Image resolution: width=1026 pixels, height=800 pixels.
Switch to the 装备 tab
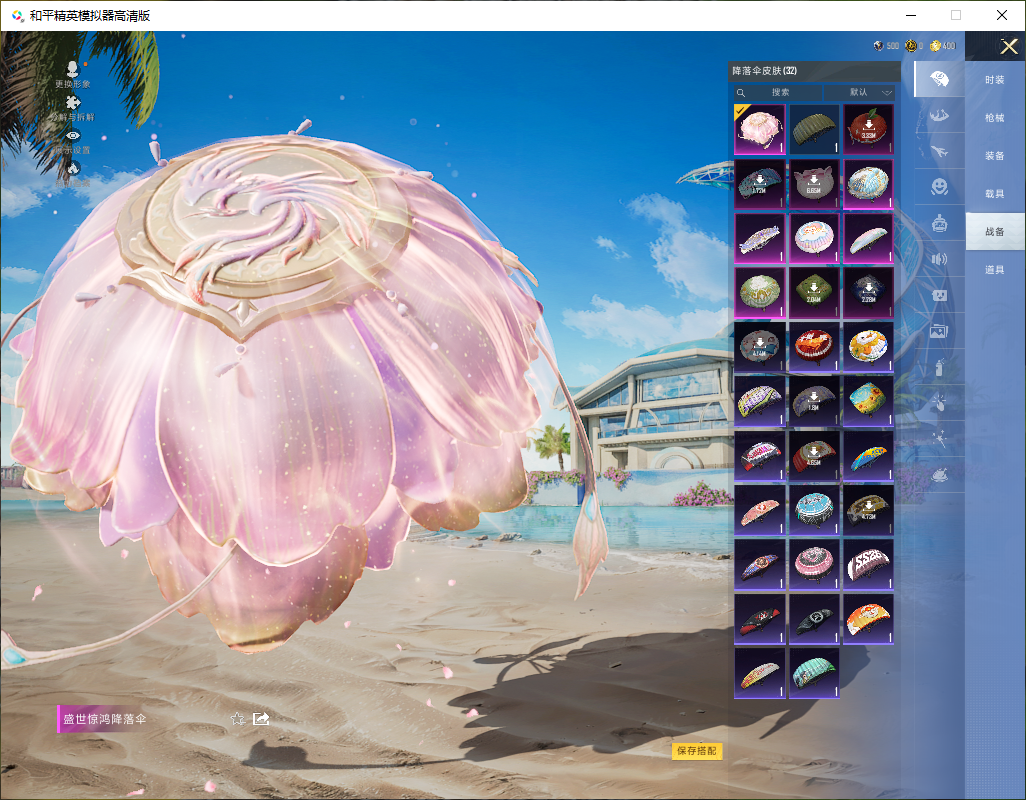(x=995, y=156)
